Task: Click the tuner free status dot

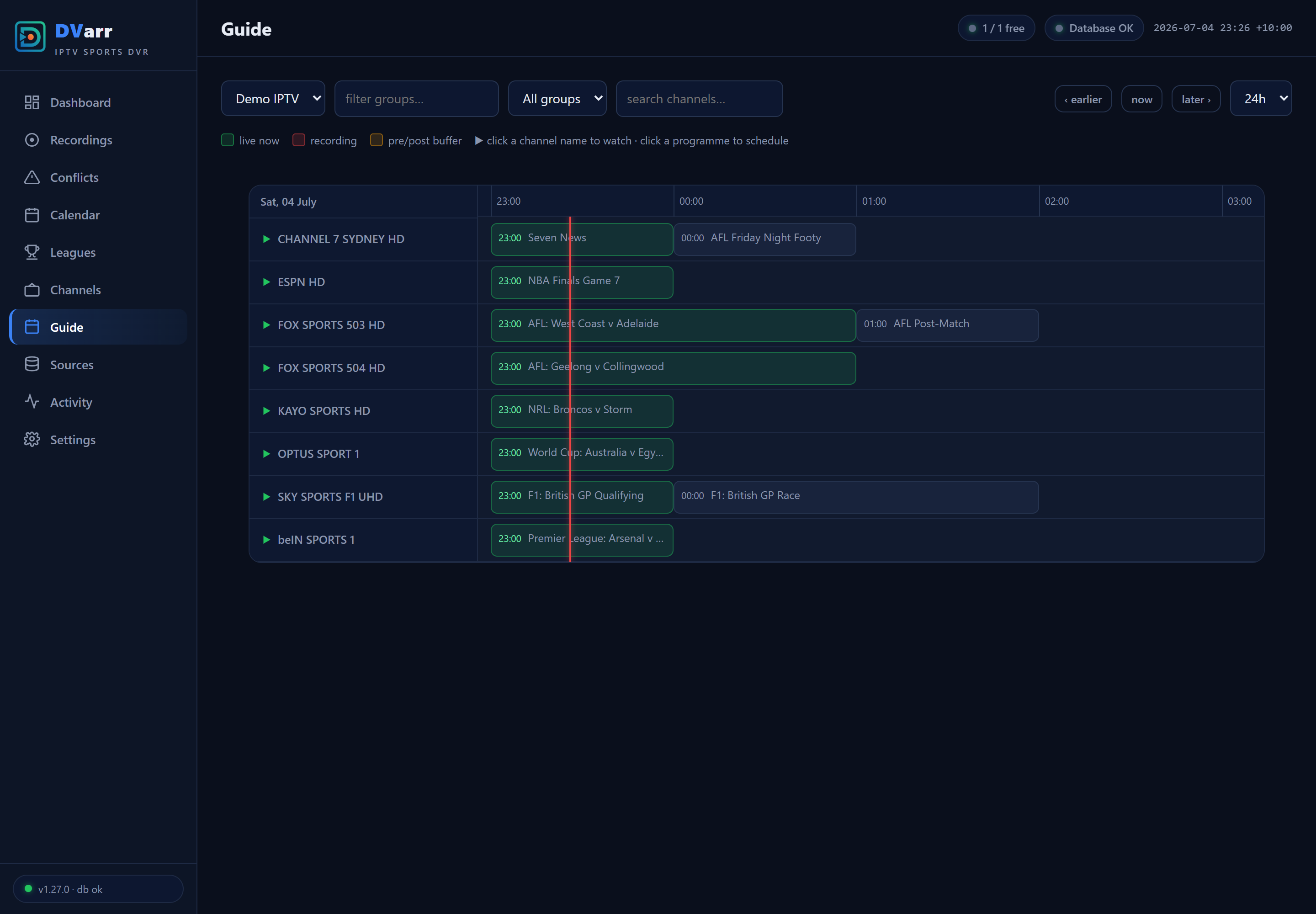Action: click(x=972, y=28)
